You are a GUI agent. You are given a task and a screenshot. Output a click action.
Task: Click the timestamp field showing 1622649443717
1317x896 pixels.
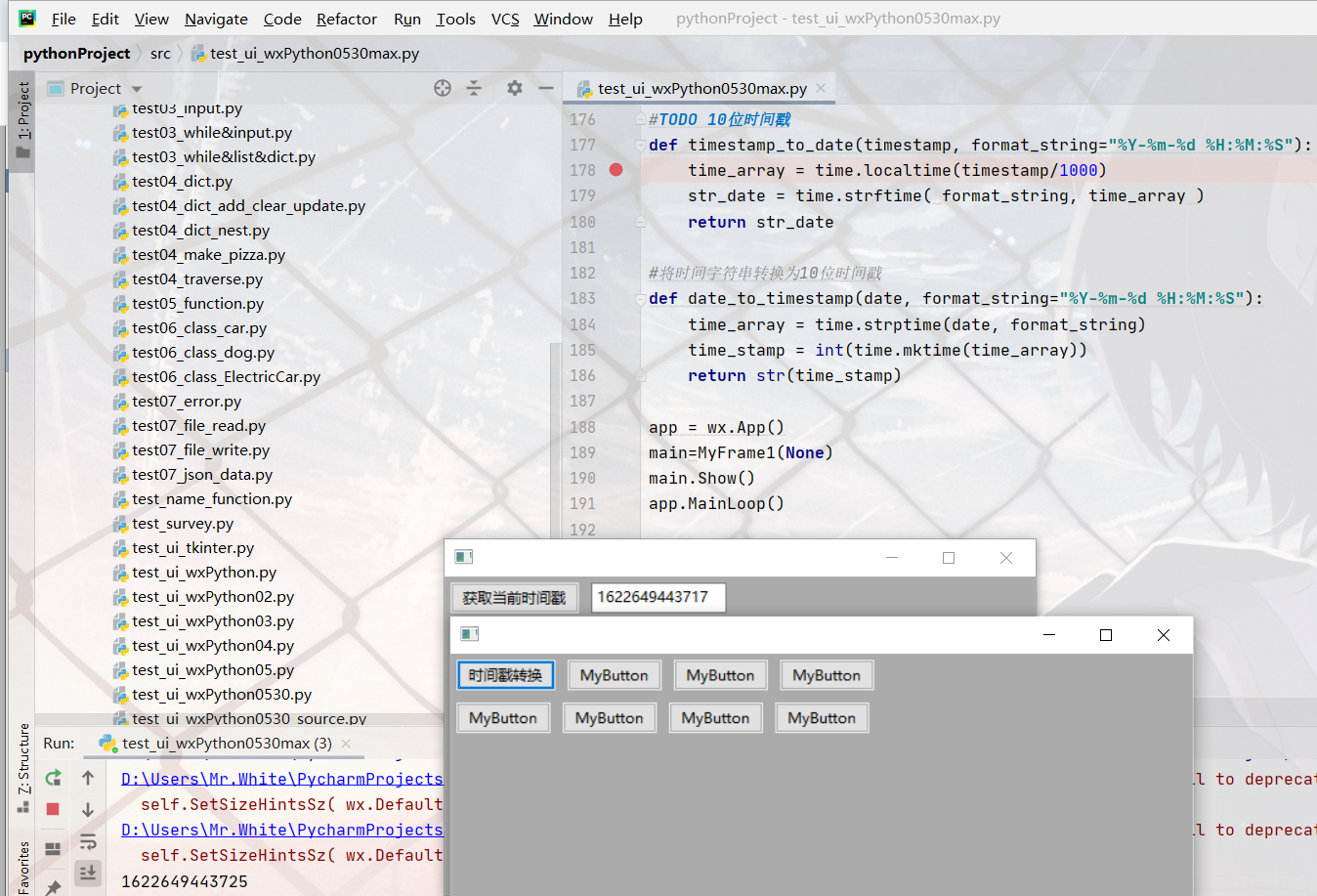click(x=658, y=597)
